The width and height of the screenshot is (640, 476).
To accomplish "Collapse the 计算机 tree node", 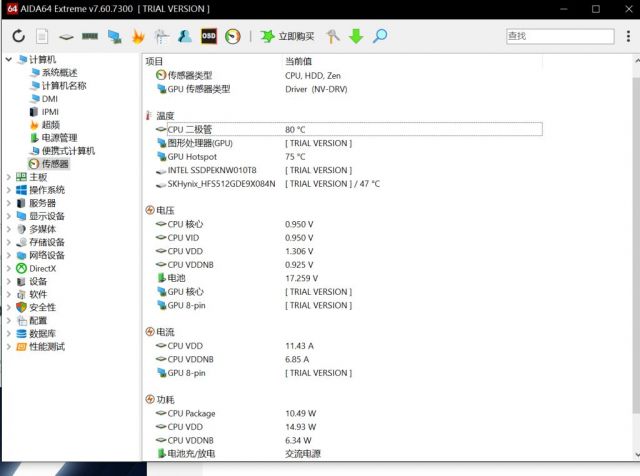I will pyautogui.click(x=9, y=60).
